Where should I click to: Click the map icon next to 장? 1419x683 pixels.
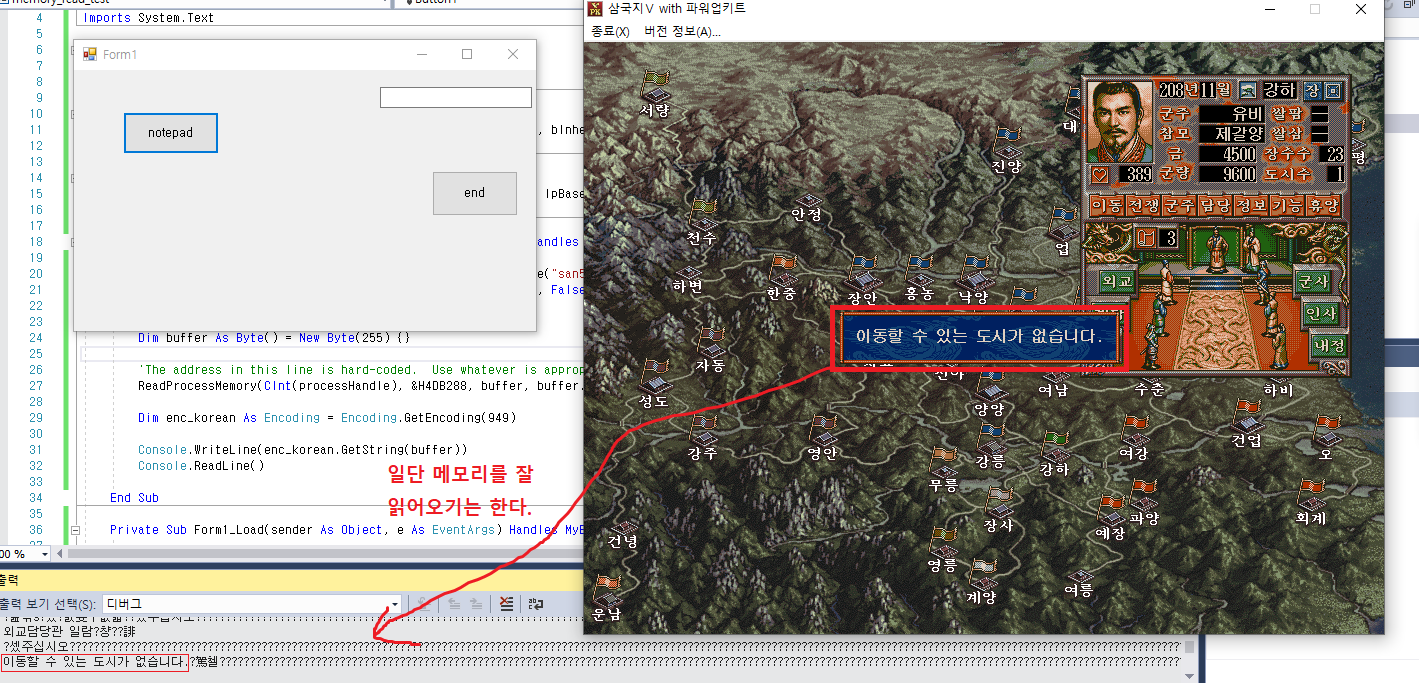tap(1332, 91)
